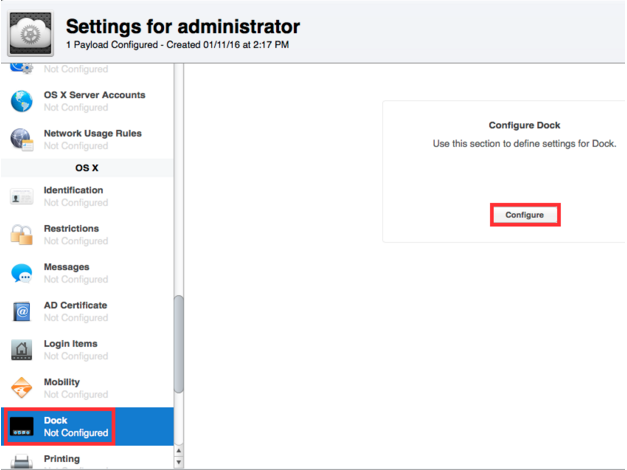
Task: Click the Dock payload icon in sidebar
Action: pos(22,427)
